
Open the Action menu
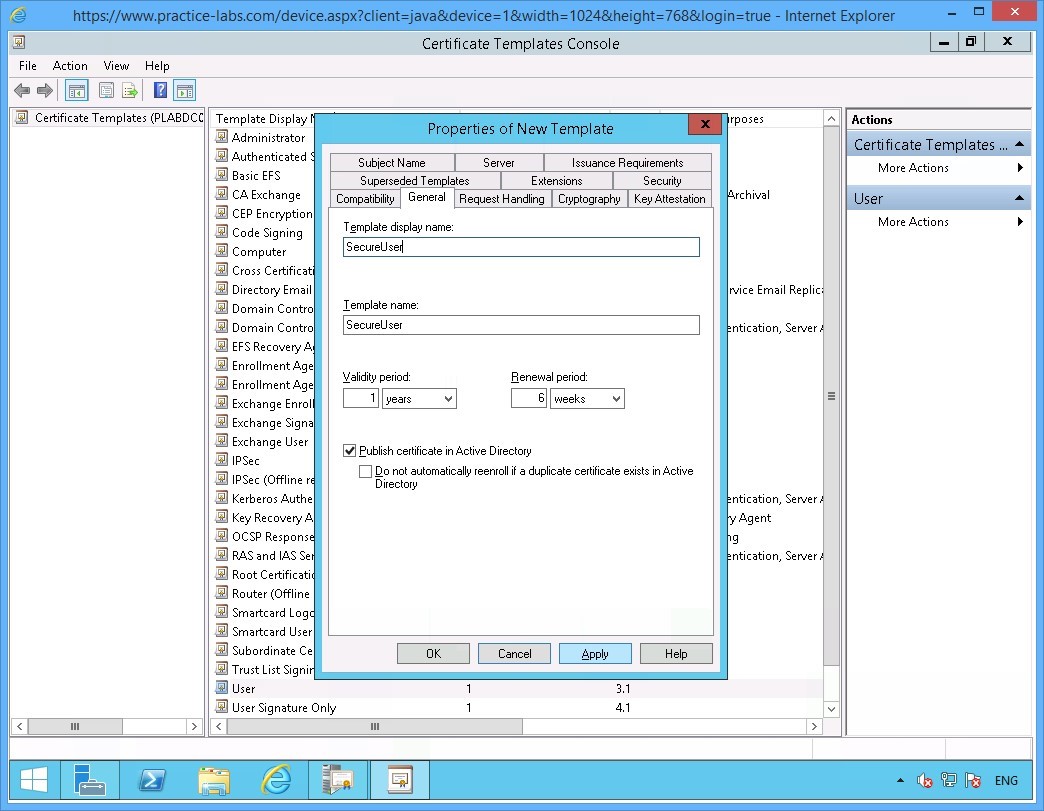click(69, 65)
